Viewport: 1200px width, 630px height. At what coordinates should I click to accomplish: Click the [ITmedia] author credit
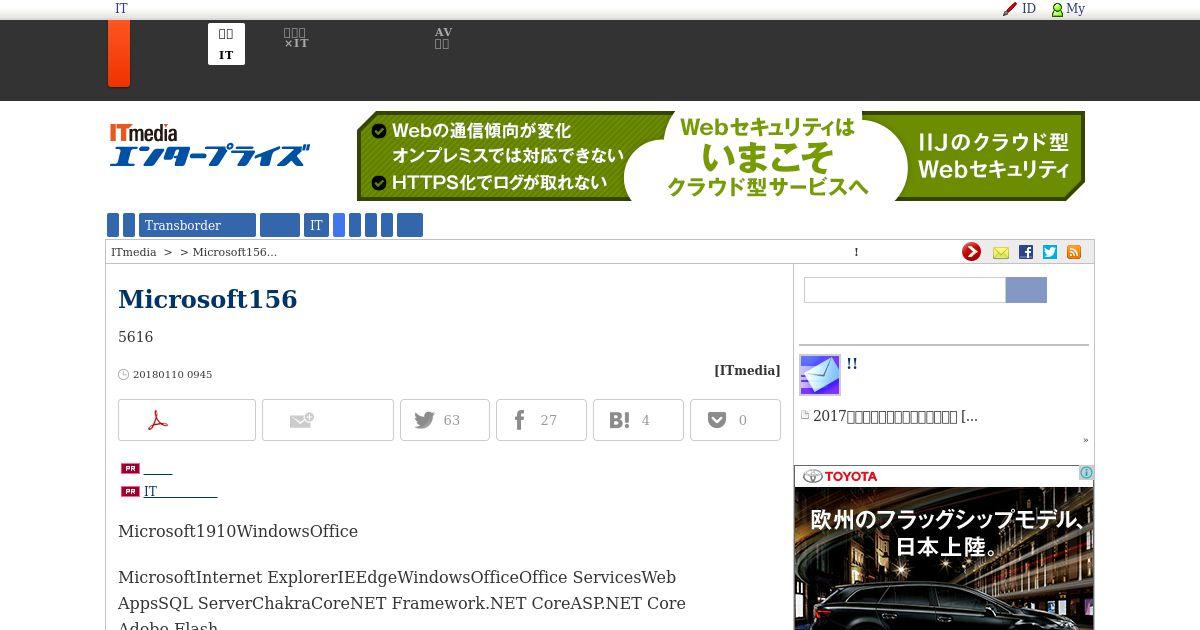pos(747,370)
